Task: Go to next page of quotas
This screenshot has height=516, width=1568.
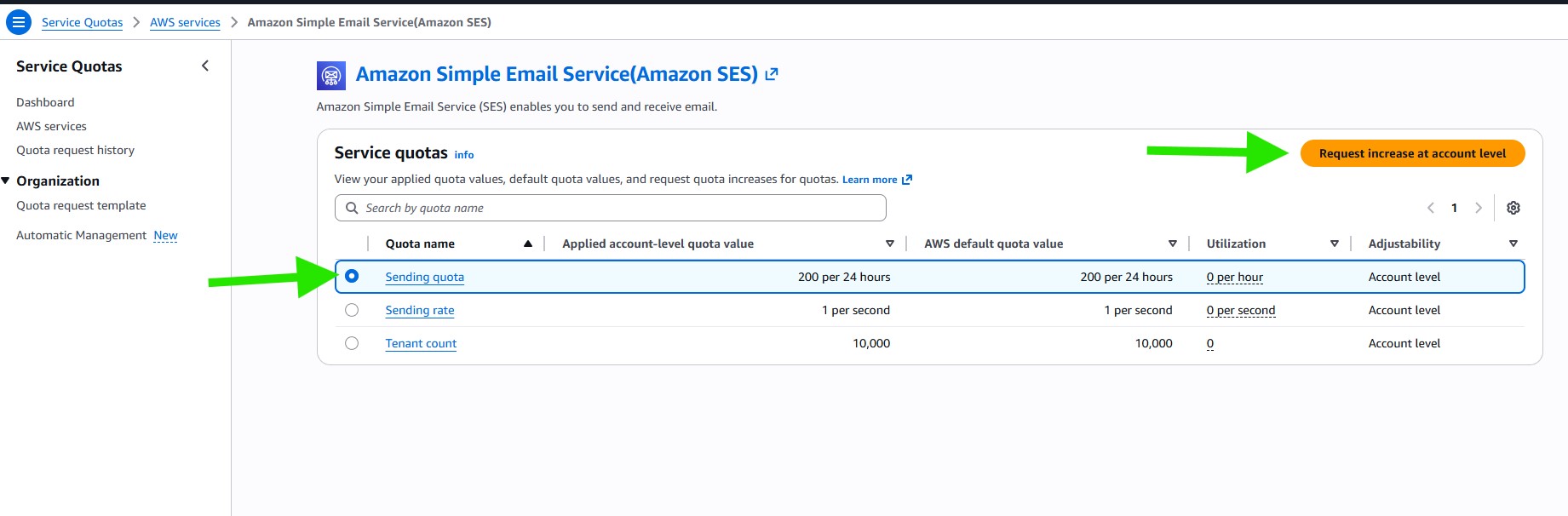Action: 1479,208
